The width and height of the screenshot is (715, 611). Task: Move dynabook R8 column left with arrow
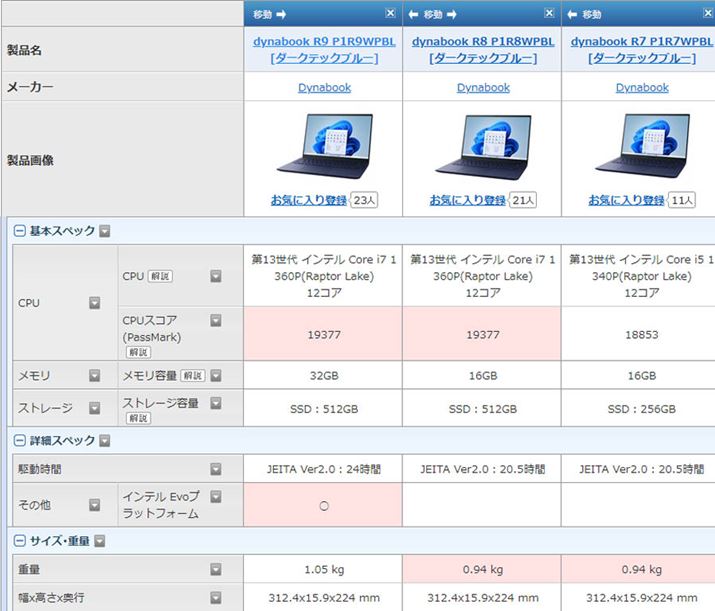tap(413, 14)
